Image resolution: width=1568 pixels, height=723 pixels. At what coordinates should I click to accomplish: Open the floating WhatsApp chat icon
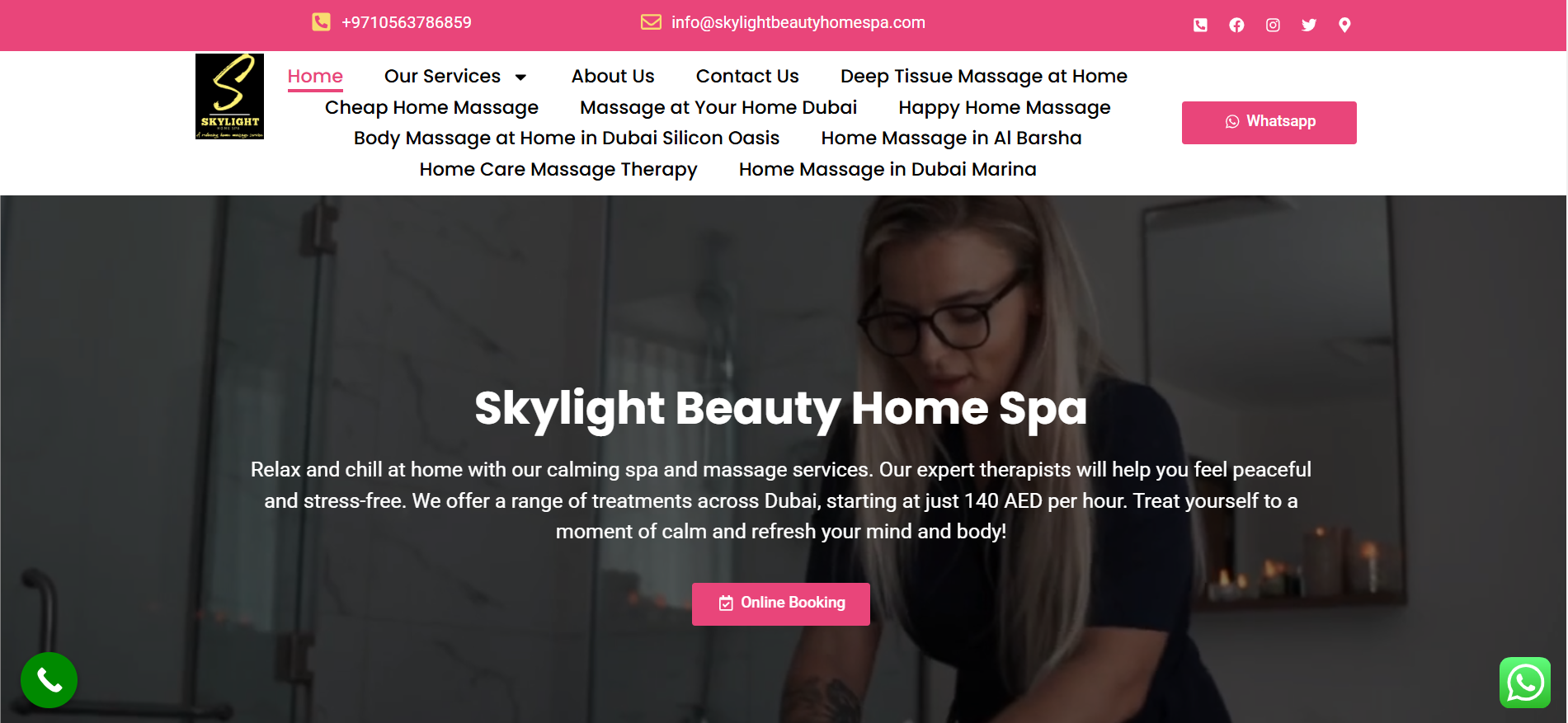1525,683
